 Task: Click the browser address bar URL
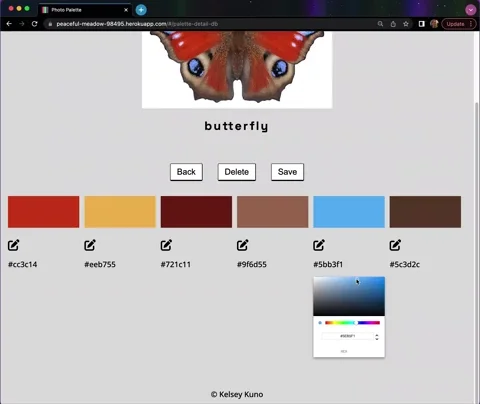tap(137, 24)
